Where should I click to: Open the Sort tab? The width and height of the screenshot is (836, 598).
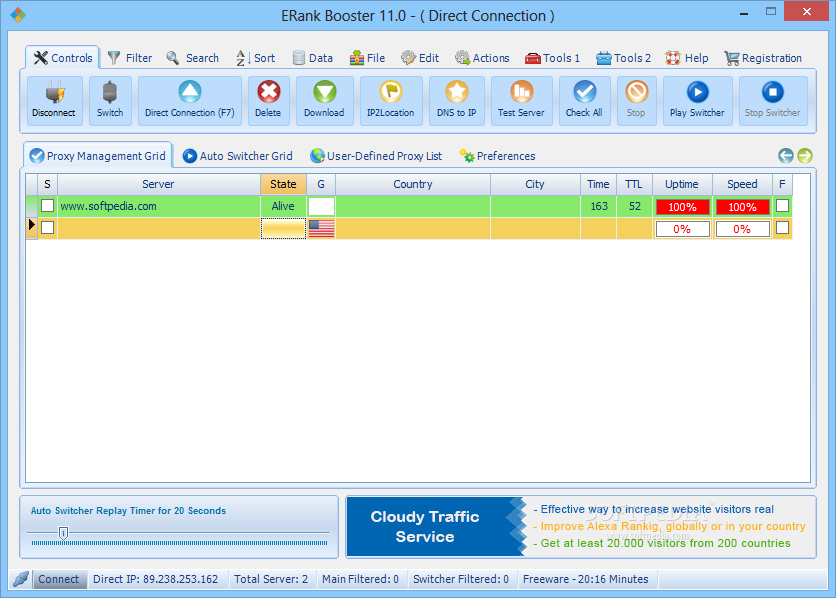tap(255, 58)
